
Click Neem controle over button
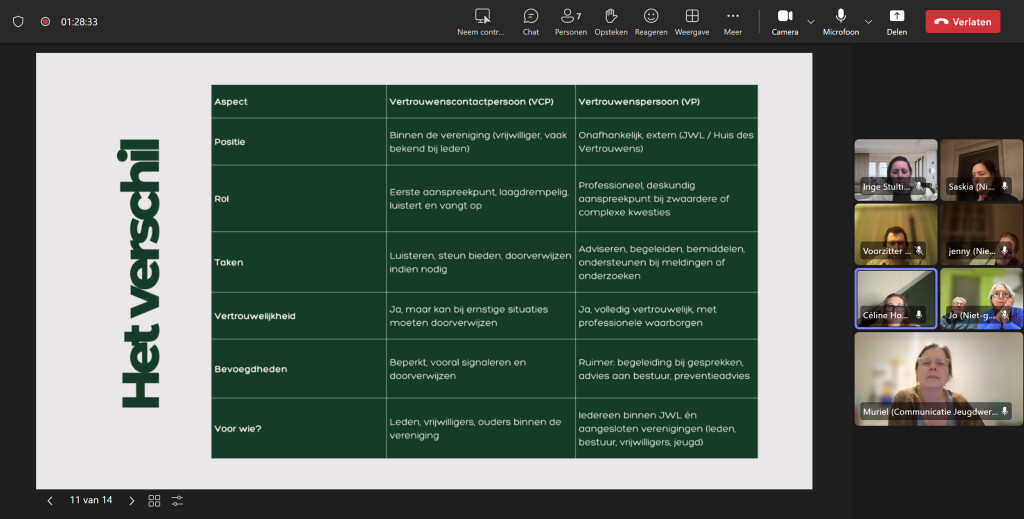click(x=482, y=21)
